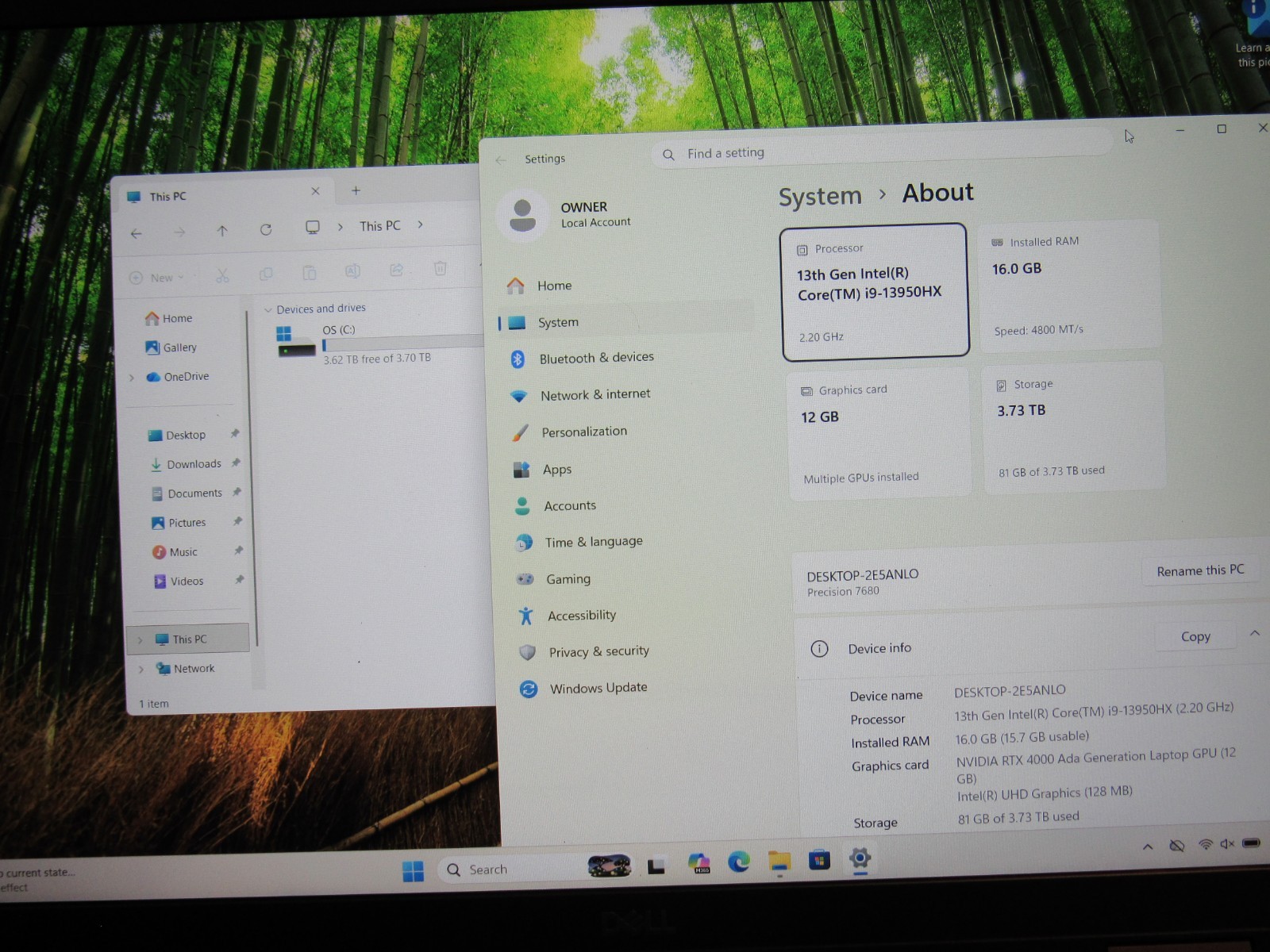Click the up arrow in File Explorer
Viewport: 1270px width, 952px height.
point(222,231)
